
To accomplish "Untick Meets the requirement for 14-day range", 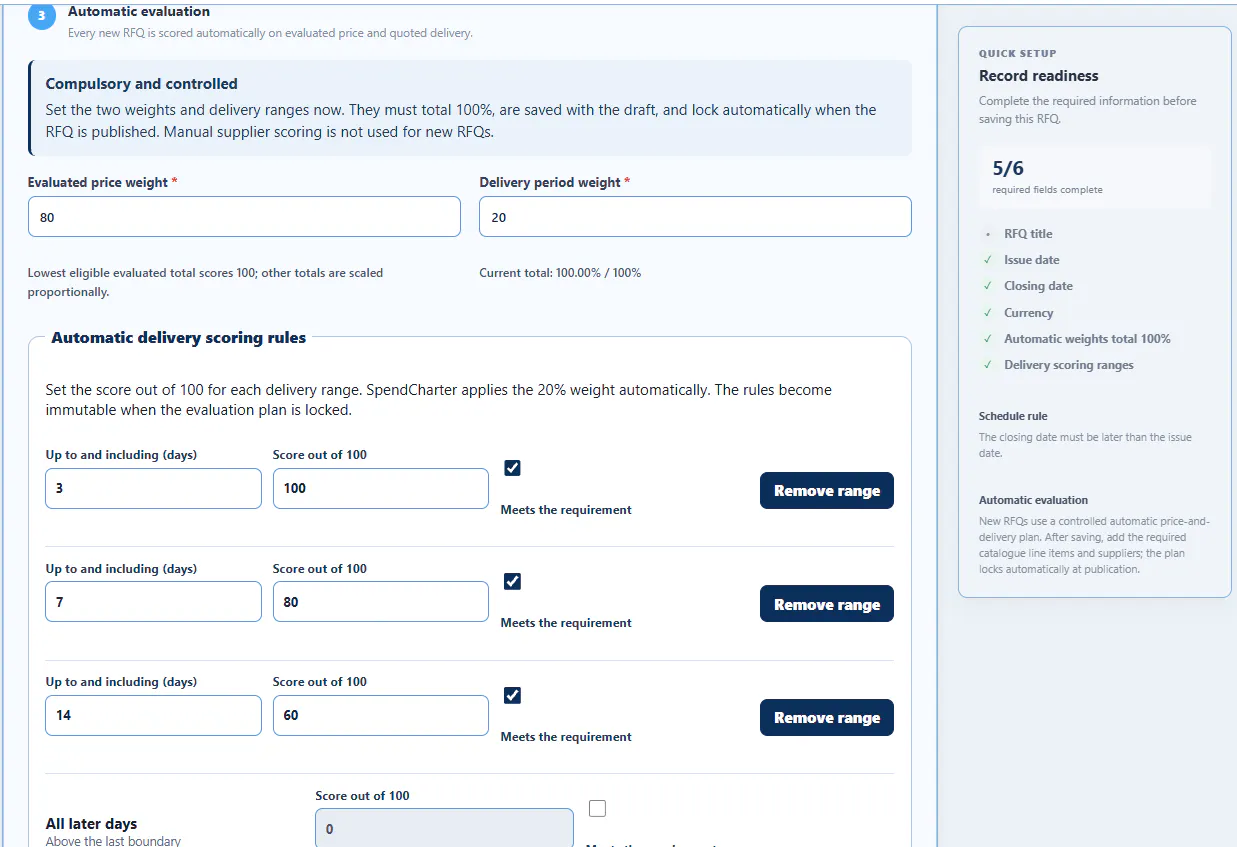I will pyautogui.click(x=513, y=695).
